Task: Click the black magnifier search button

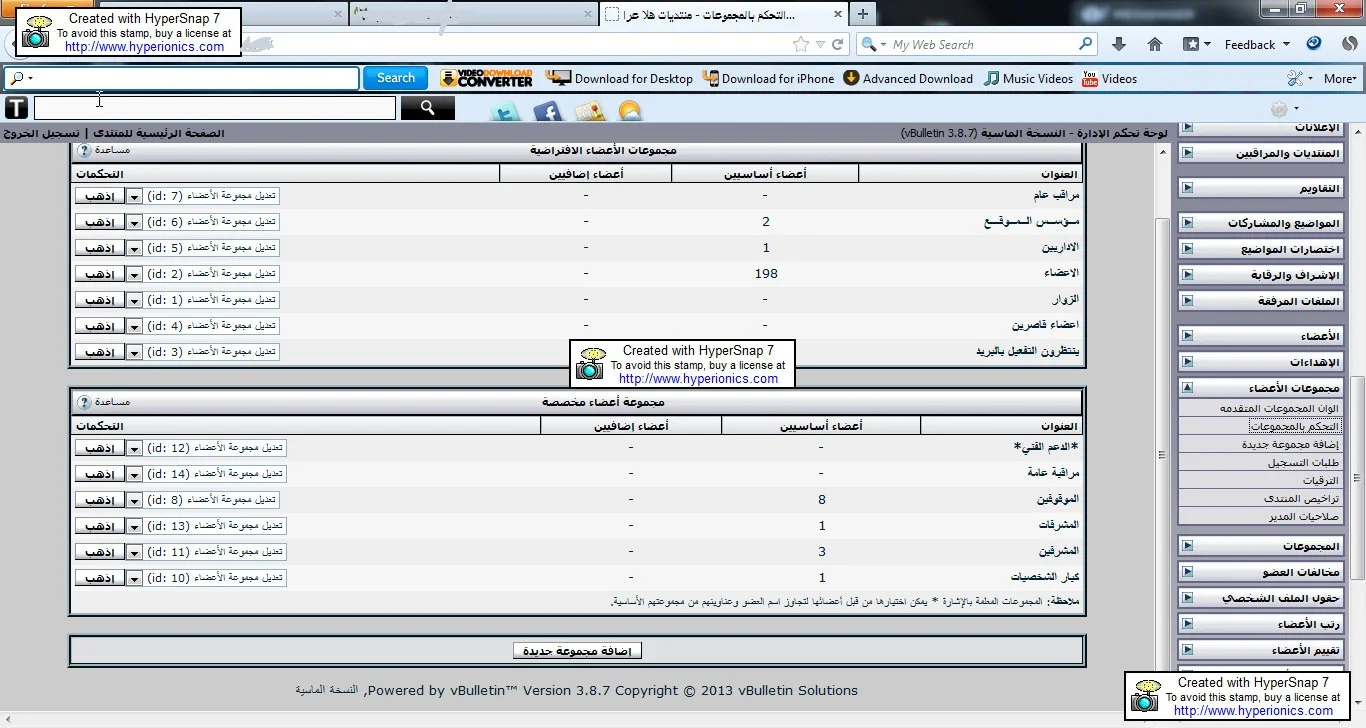Action: pos(427,108)
